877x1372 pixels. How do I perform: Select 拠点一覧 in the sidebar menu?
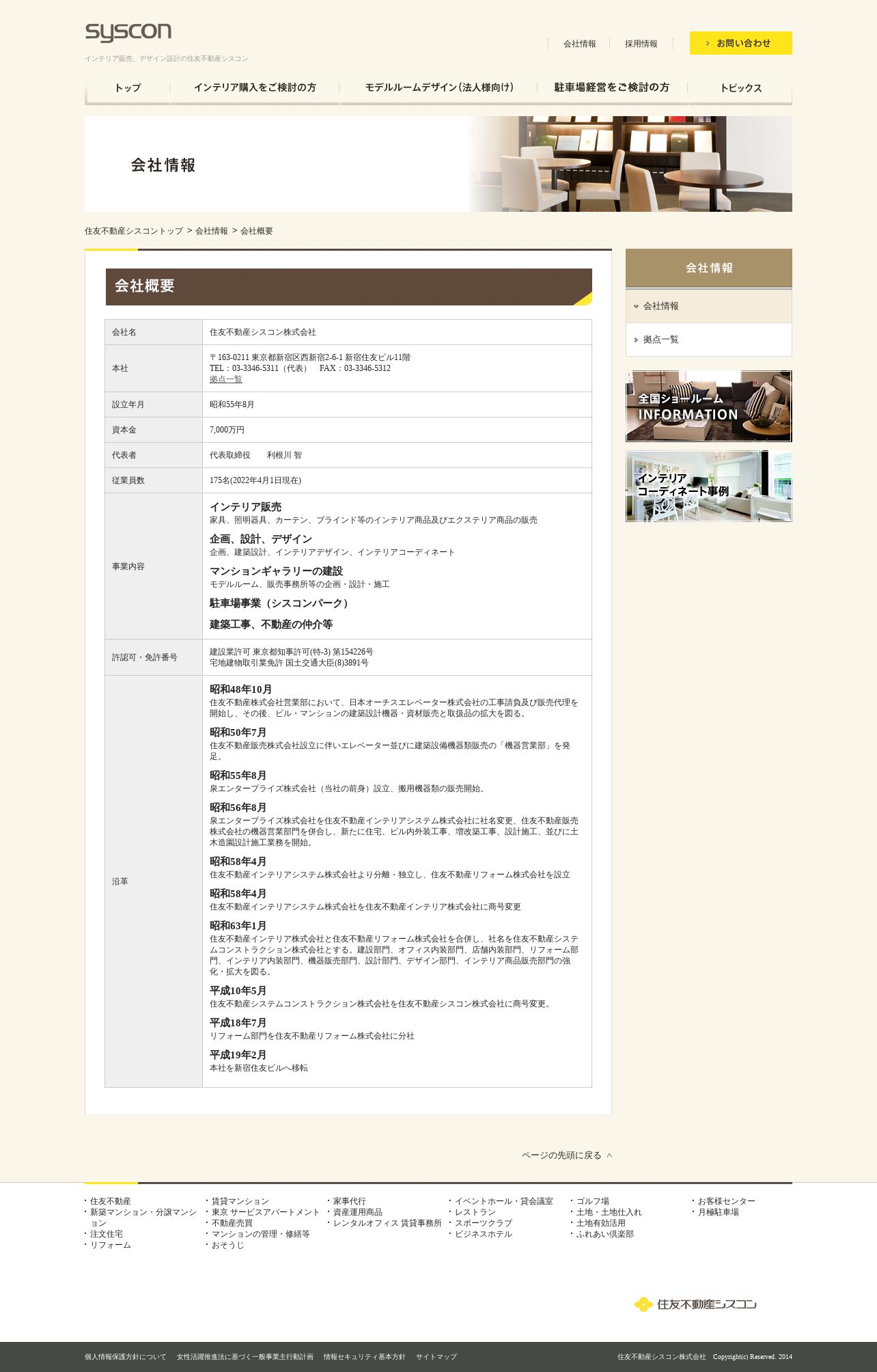709,340
